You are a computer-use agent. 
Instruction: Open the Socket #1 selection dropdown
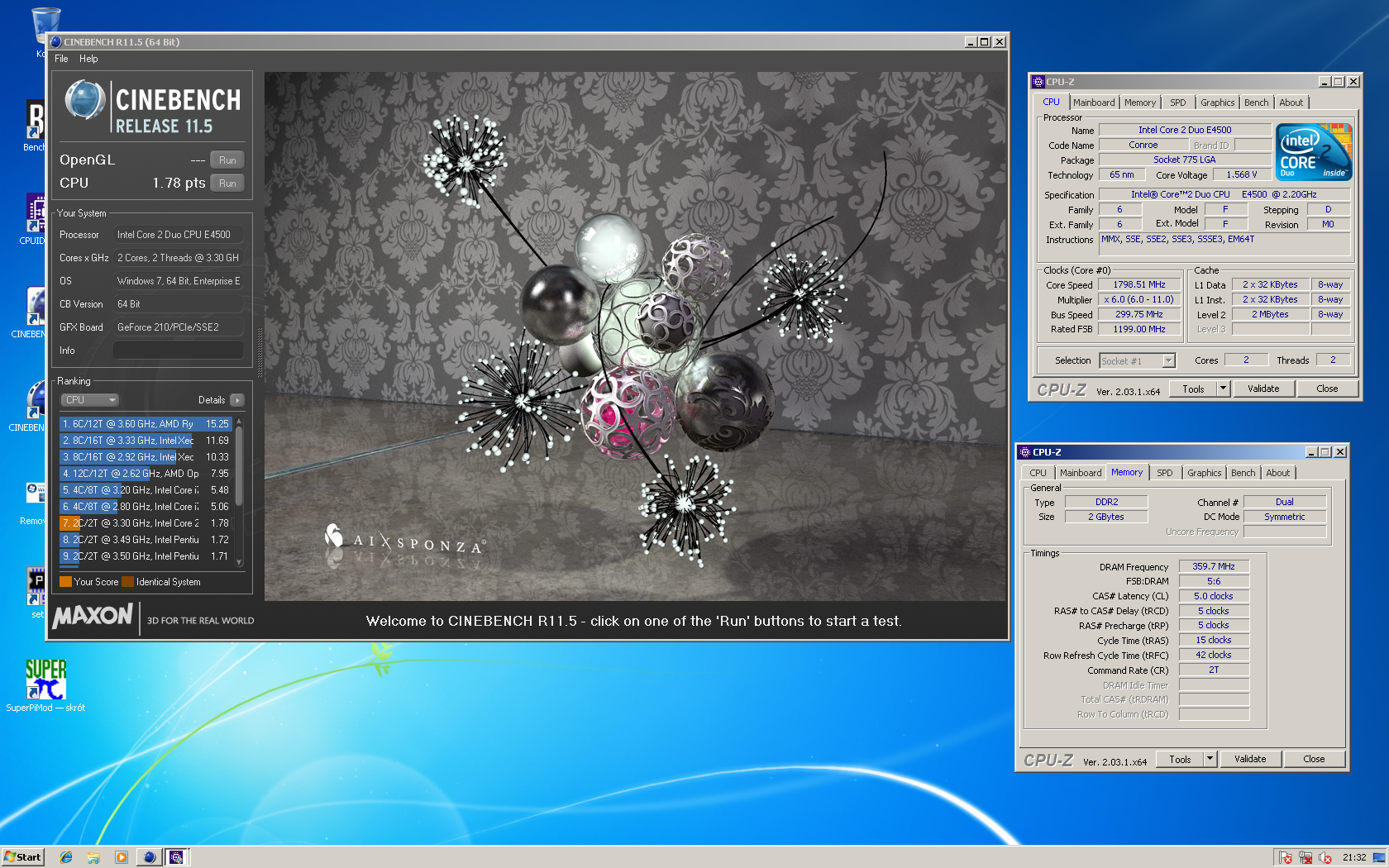click(x=1138, y=360)
